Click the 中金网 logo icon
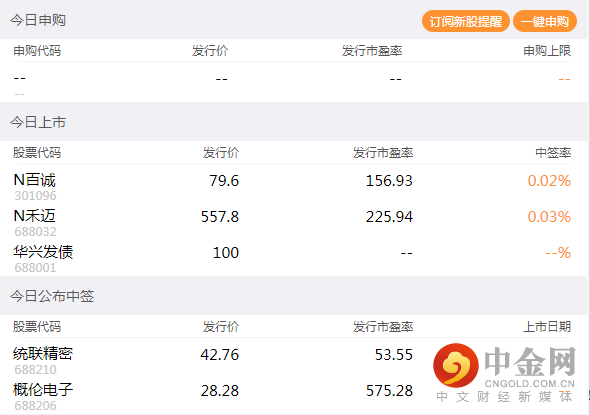Image resolution: width=590 pixels, height=415 pixels. pos(456,365)
